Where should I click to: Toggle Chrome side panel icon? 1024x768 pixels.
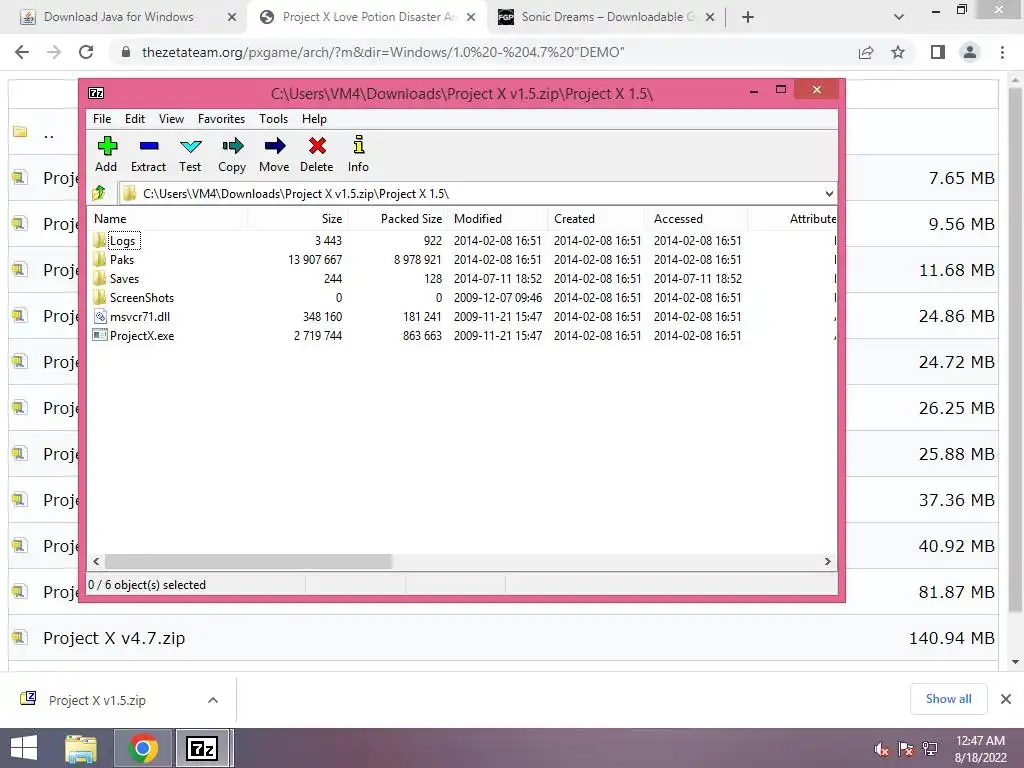938,52
